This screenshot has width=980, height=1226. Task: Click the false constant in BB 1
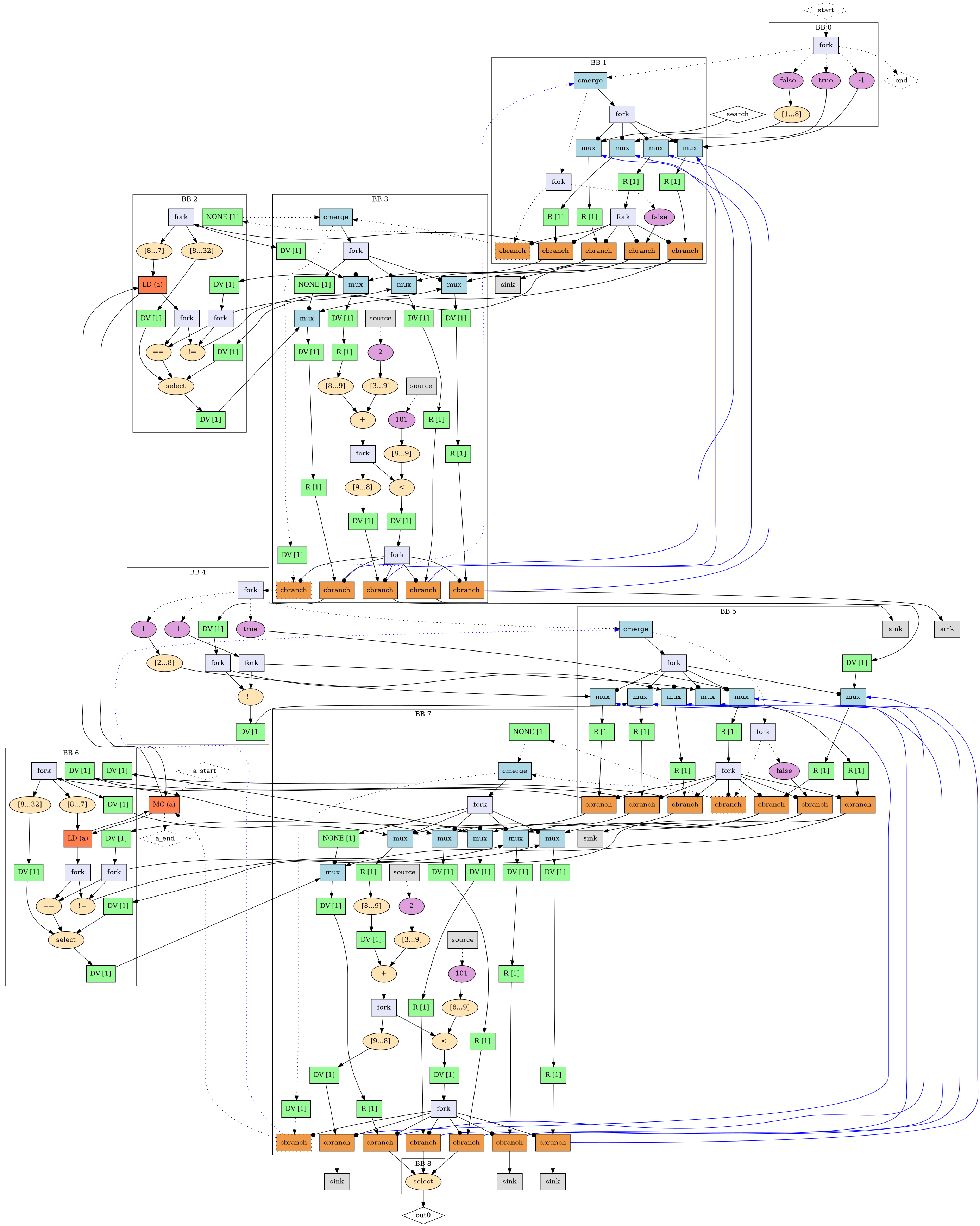tap(659, 217)
